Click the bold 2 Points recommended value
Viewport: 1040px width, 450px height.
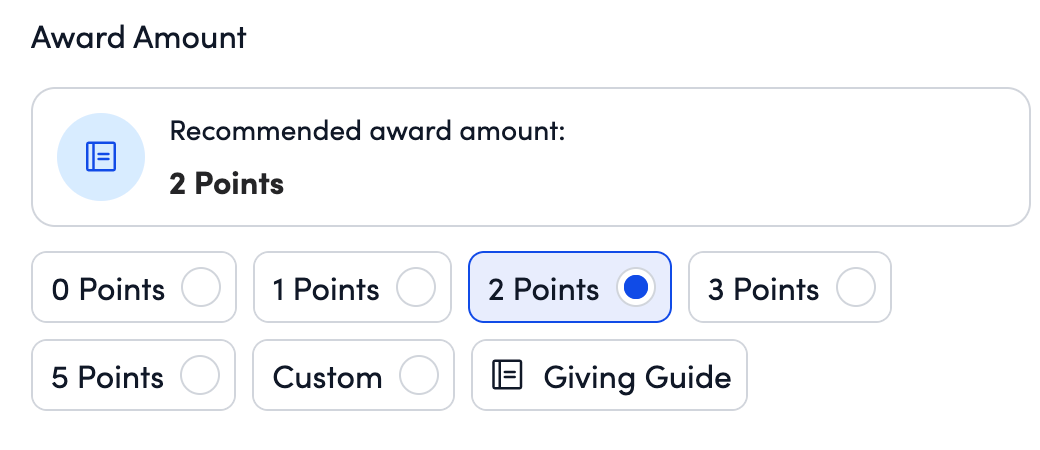227,184
